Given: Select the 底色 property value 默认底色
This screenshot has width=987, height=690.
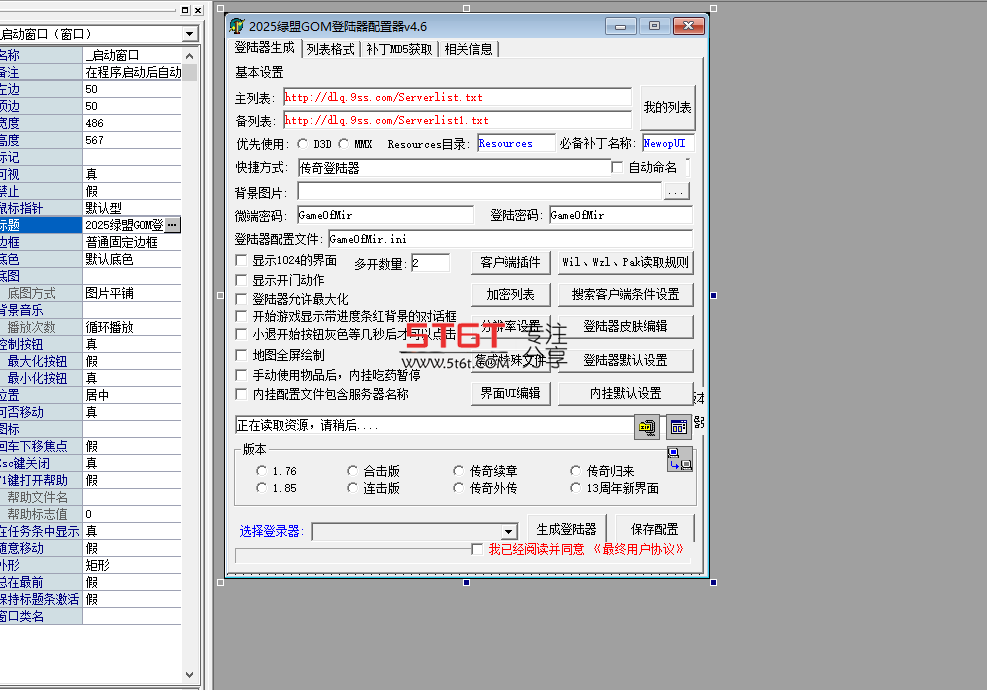Looking at the screenshot, I should pos(132,259).
